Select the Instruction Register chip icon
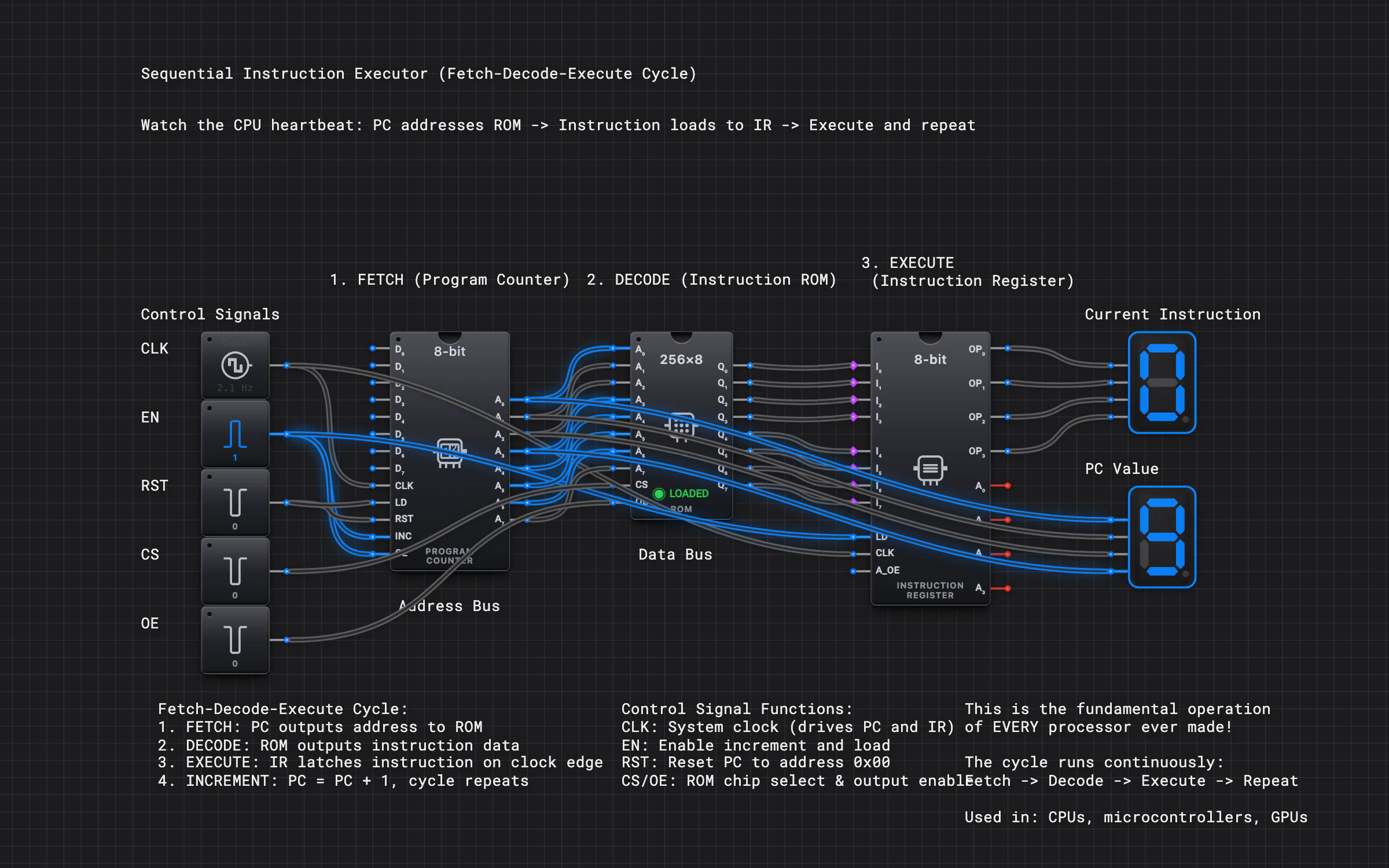The width and height of the screenshot is (1389, 868). (x=930, y=469)
